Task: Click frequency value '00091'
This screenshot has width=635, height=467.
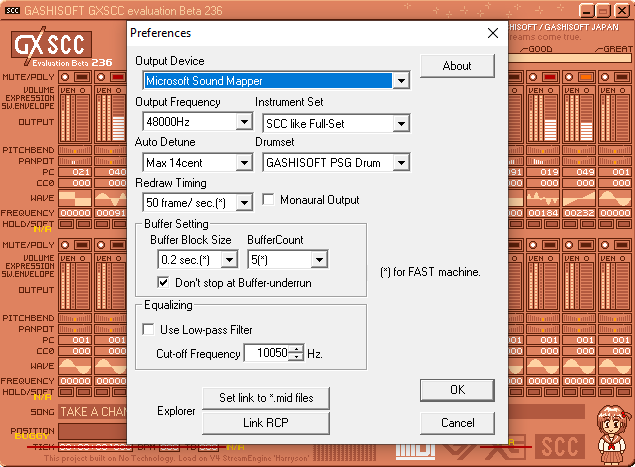Action: pos(111,213)
